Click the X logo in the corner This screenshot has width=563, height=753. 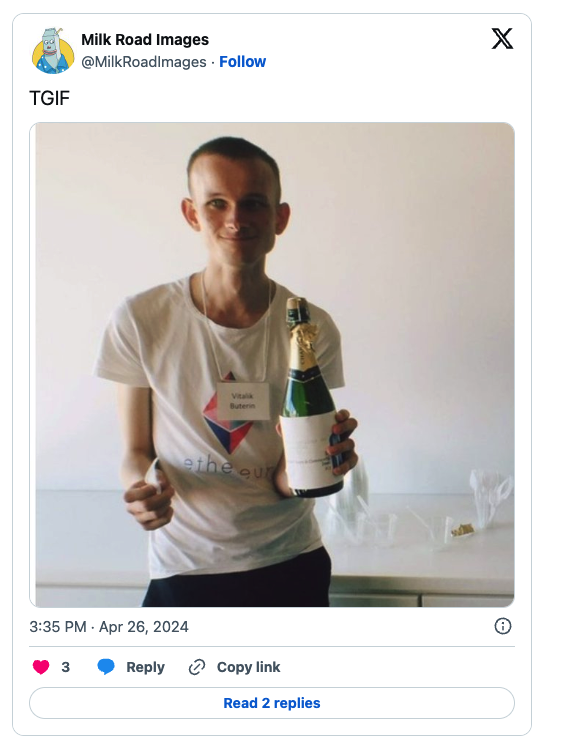[x=502, y=39]
